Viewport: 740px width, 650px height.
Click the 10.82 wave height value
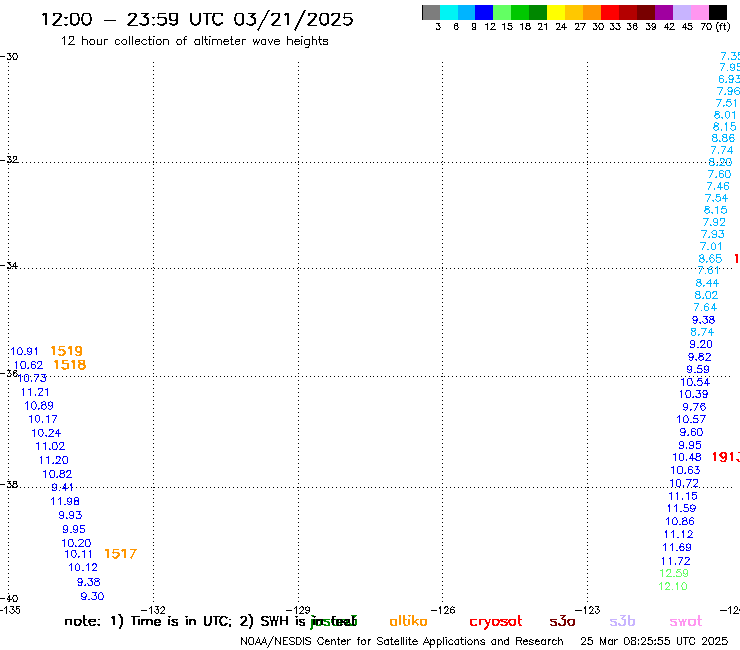coord(57,474)
